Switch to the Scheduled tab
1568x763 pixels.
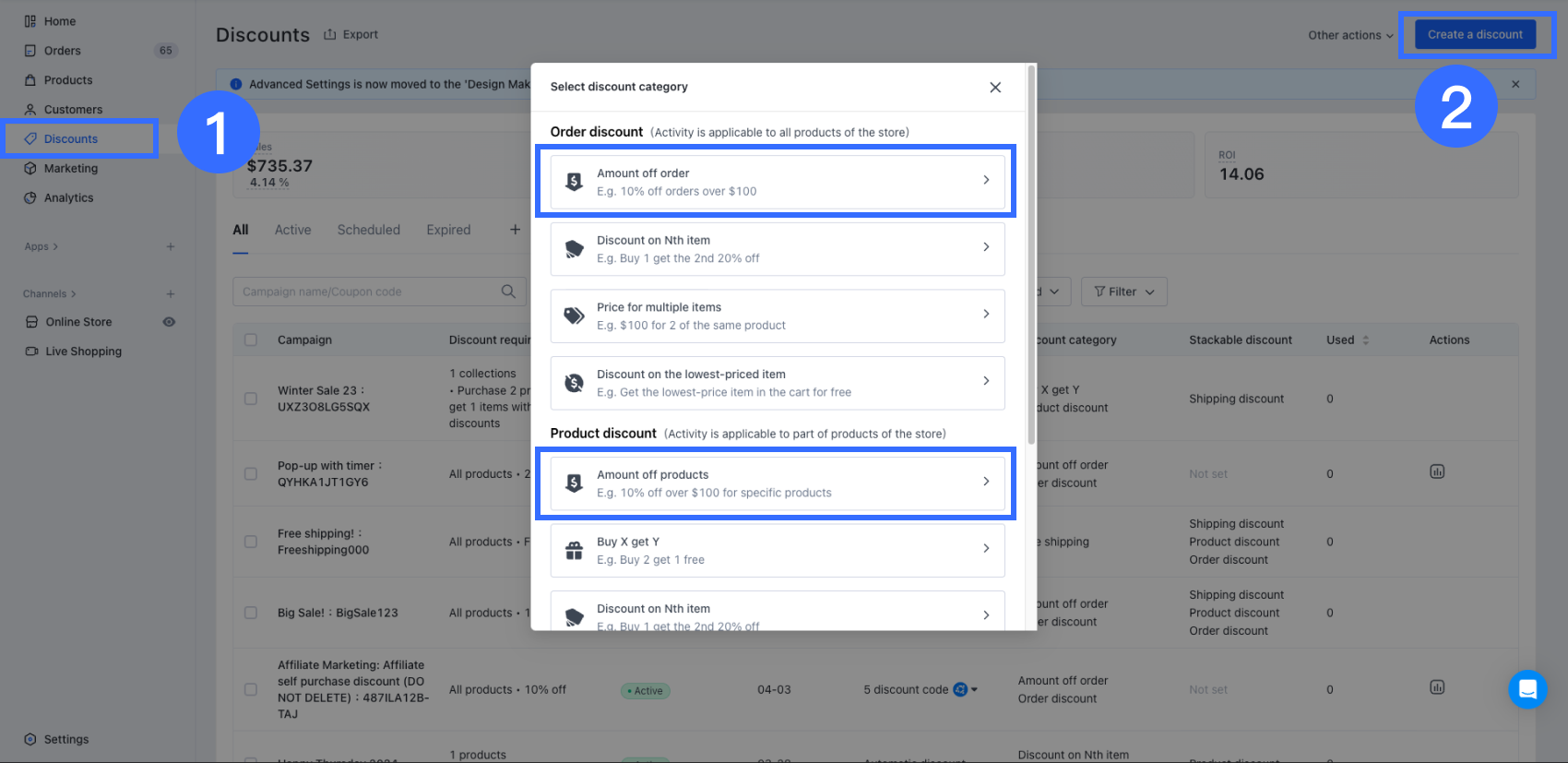tap(368, 230)
